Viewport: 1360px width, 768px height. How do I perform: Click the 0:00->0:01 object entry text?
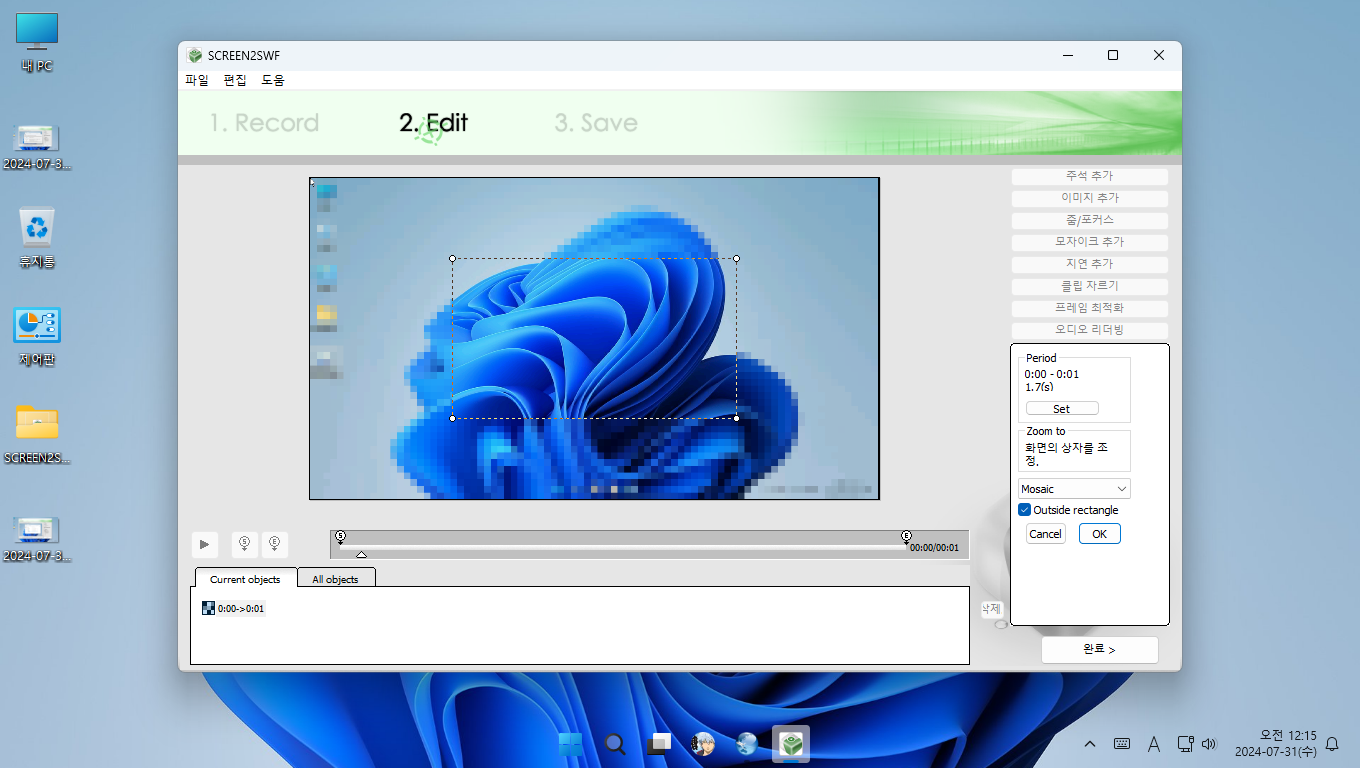click(241, 608)
